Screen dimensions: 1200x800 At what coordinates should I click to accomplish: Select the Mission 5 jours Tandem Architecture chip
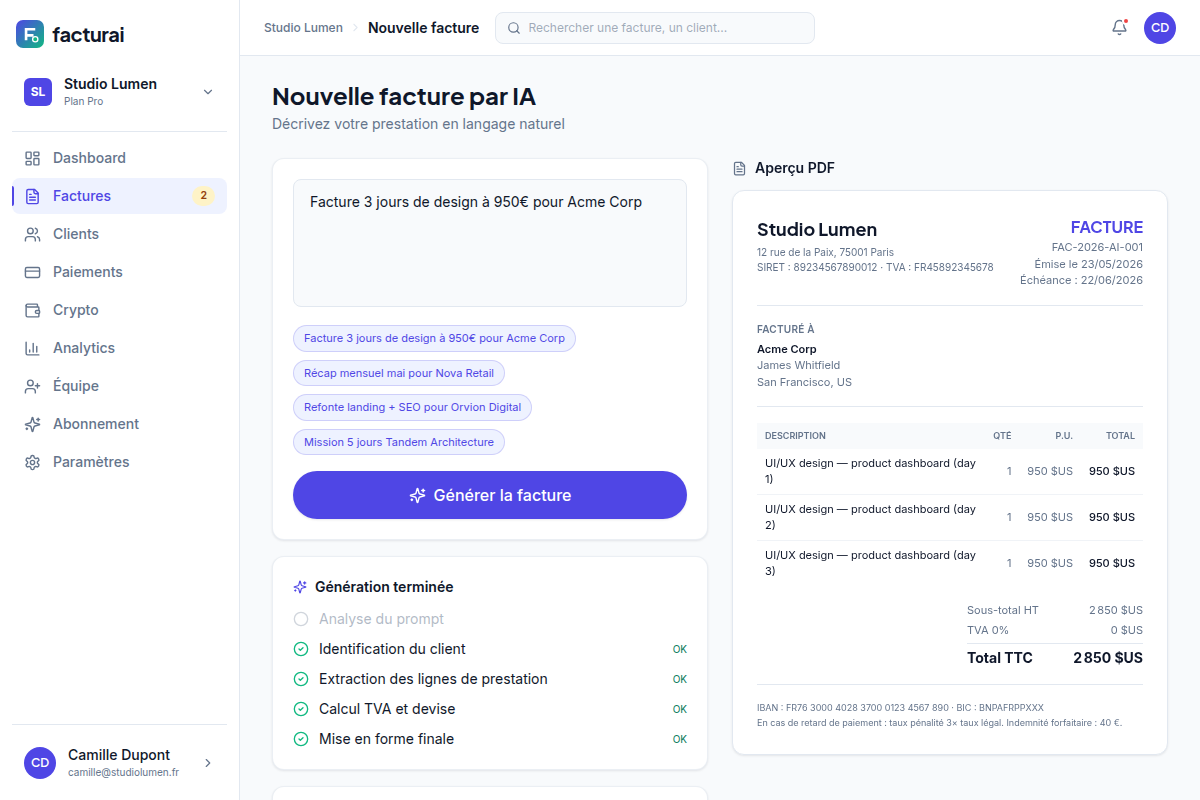click(x=399, y=442)
